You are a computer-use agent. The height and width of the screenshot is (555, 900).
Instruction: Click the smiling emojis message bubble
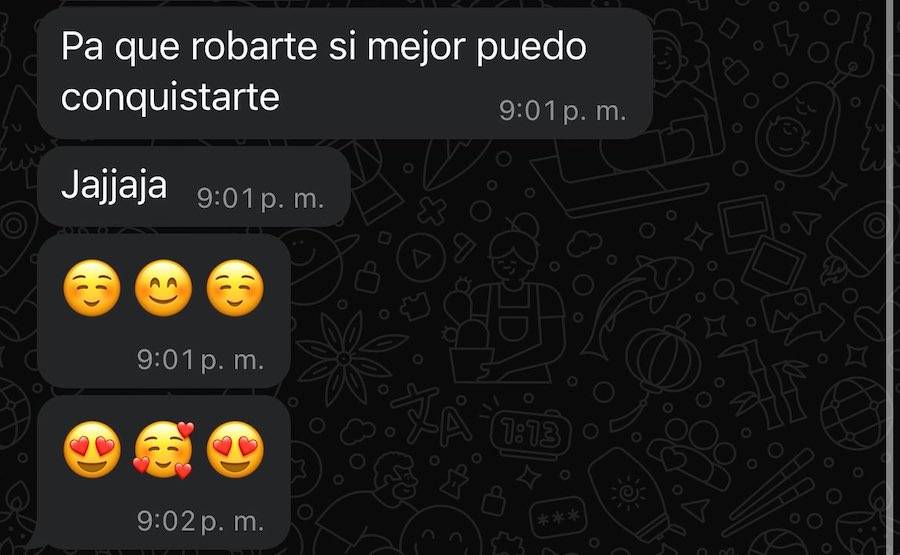point(164,311)
